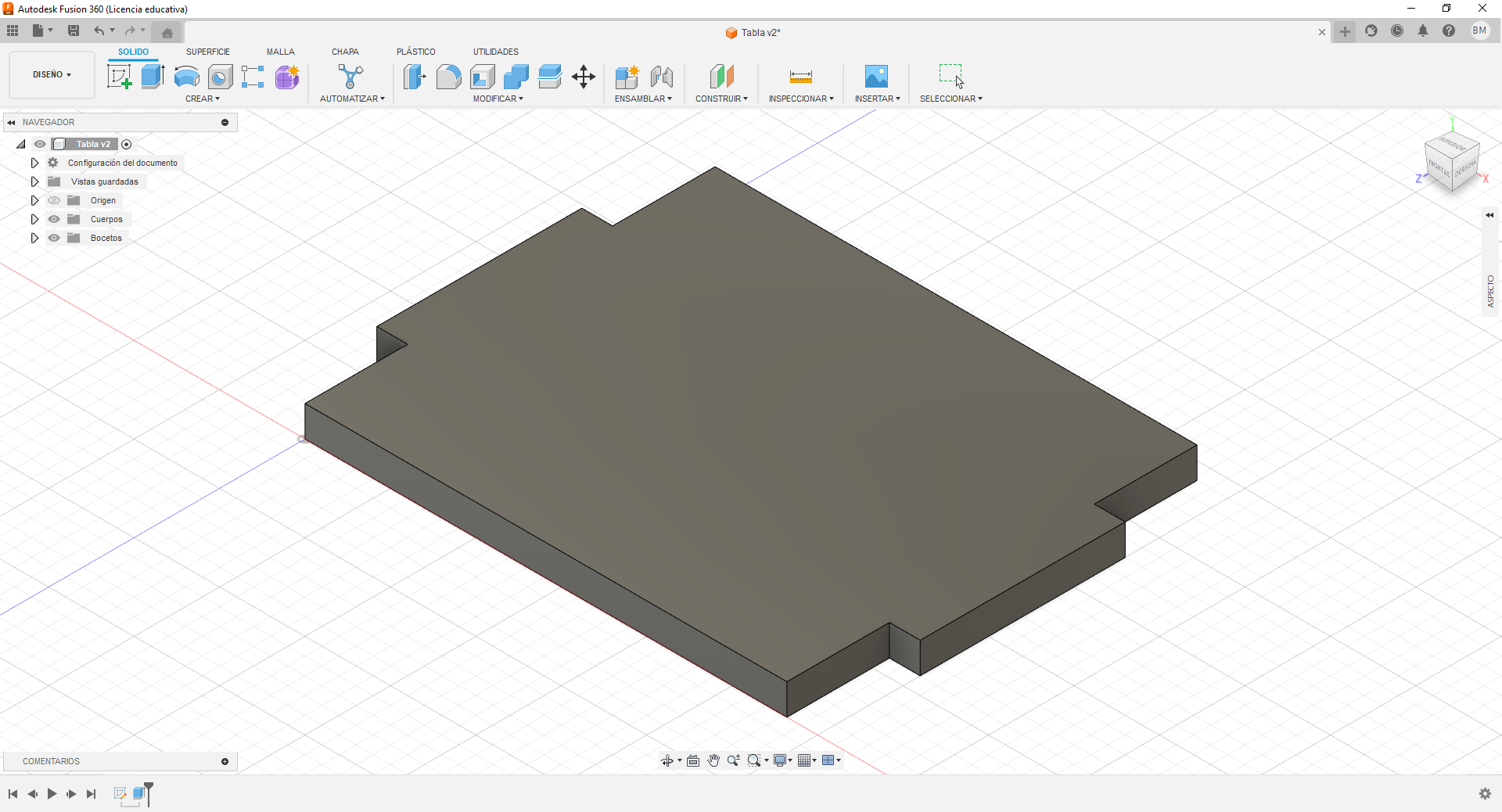Click the Save icon
Screen dimensions: 1502x812
74,31
